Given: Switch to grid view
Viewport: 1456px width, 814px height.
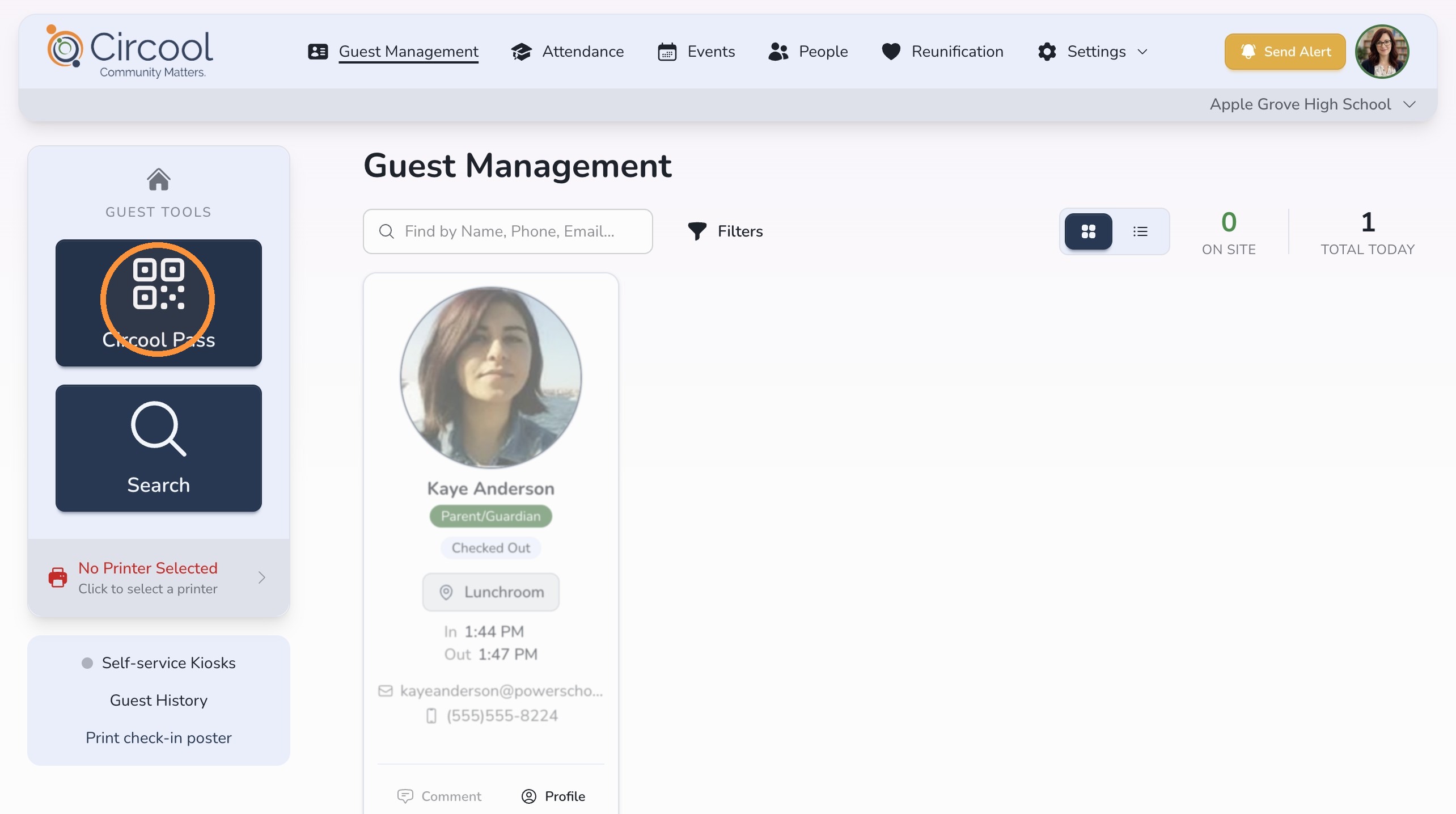Looking at the screenshot, I should click(x=1088, y=231).
